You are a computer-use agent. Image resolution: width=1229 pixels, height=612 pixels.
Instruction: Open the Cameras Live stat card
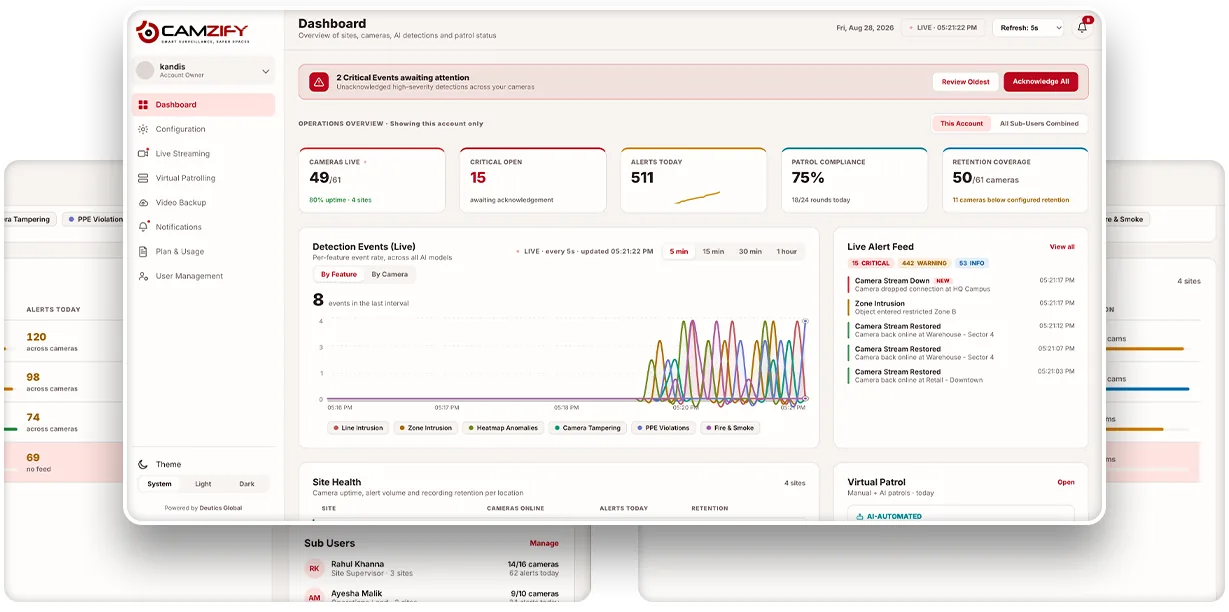click(372, 180)
